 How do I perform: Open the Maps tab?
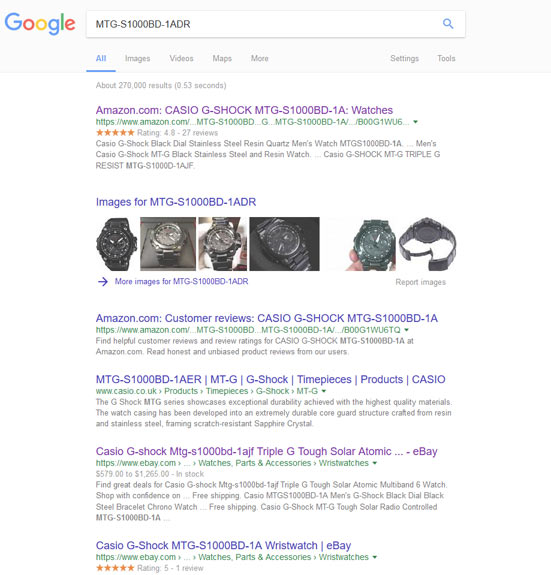pos(222,58)
